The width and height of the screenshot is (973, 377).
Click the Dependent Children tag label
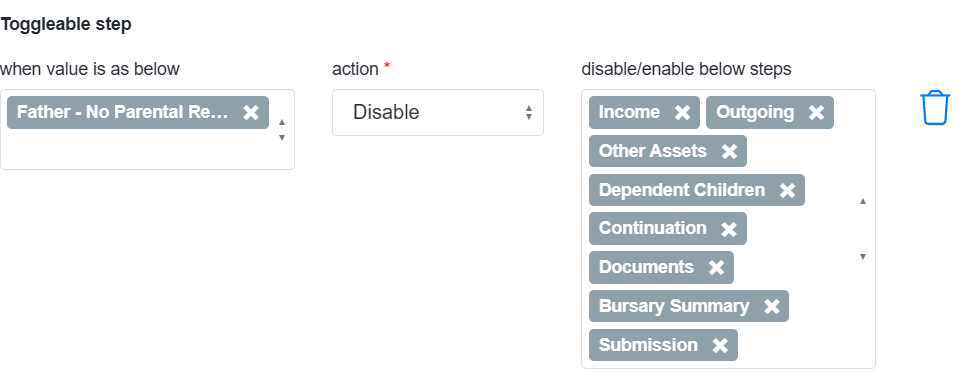[x=682, y=190]
